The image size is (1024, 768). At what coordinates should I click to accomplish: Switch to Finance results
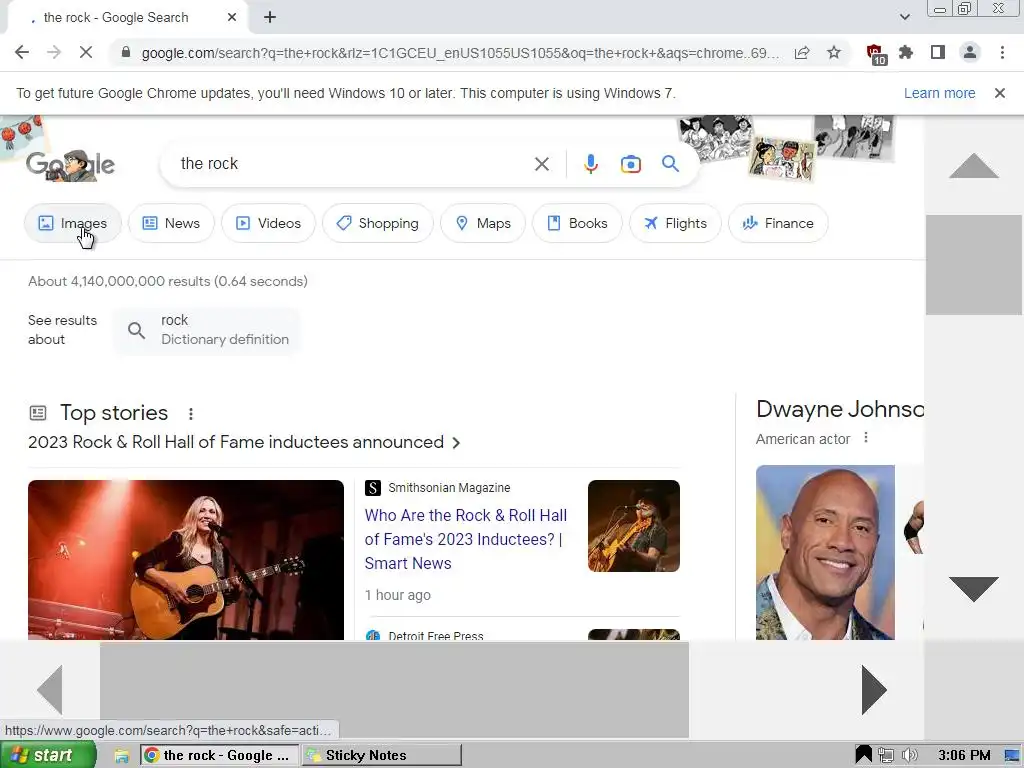tap(778, 223)
